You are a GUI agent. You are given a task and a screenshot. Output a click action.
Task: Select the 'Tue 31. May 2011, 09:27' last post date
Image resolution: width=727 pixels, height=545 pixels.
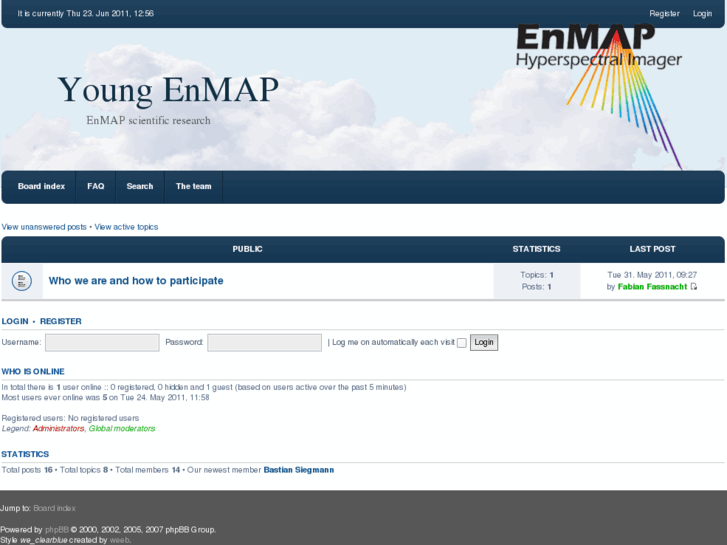[x=652, y=275]
